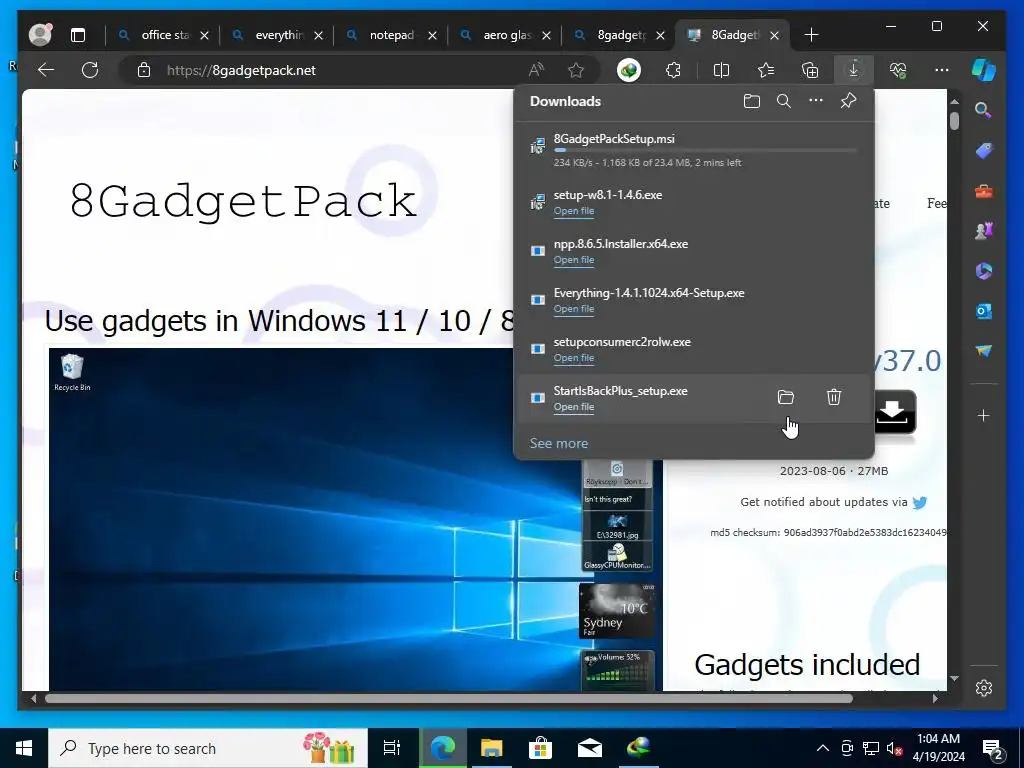Image resolution: width=1024 pixels, height=768 pixels.
Task: See more downloads
Action: coord(558,443)
